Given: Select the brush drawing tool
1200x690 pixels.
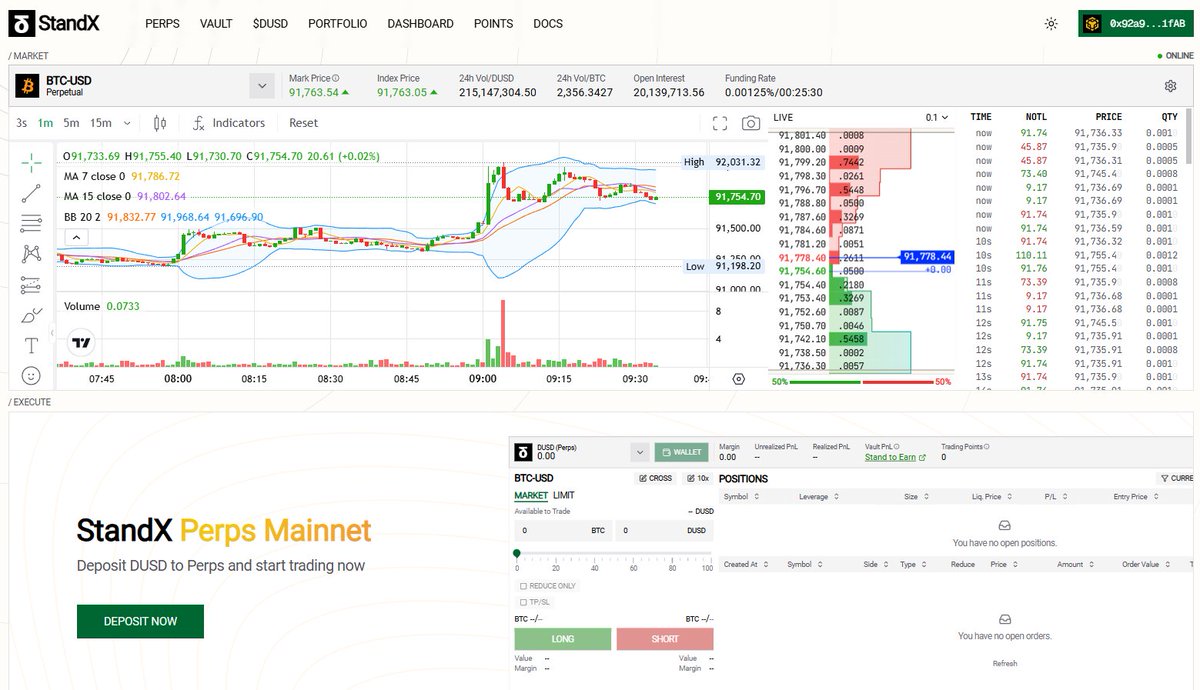Looking at the screenshot, I should pos(30,315).
